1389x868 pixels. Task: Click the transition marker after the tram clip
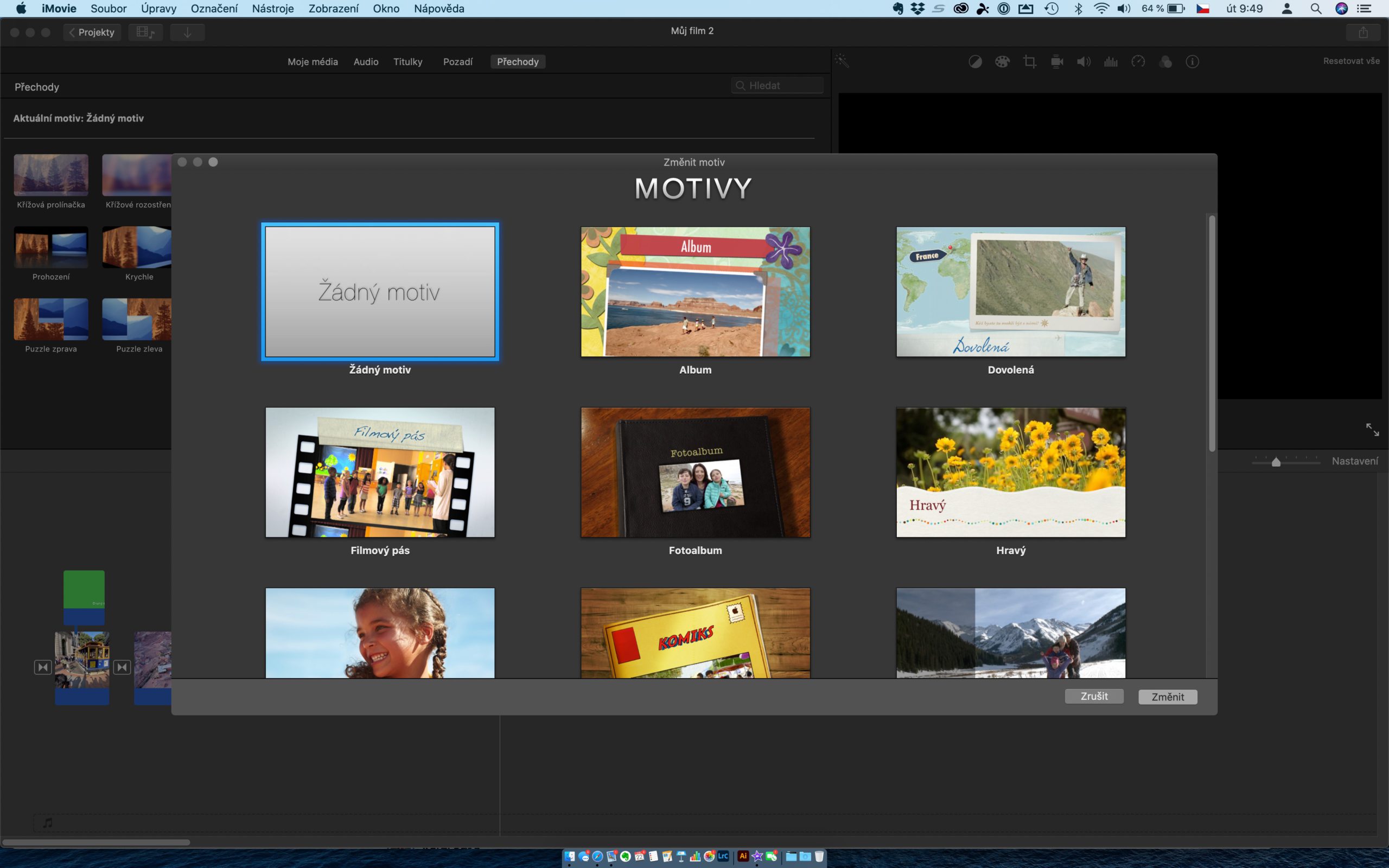pos(122,667)
